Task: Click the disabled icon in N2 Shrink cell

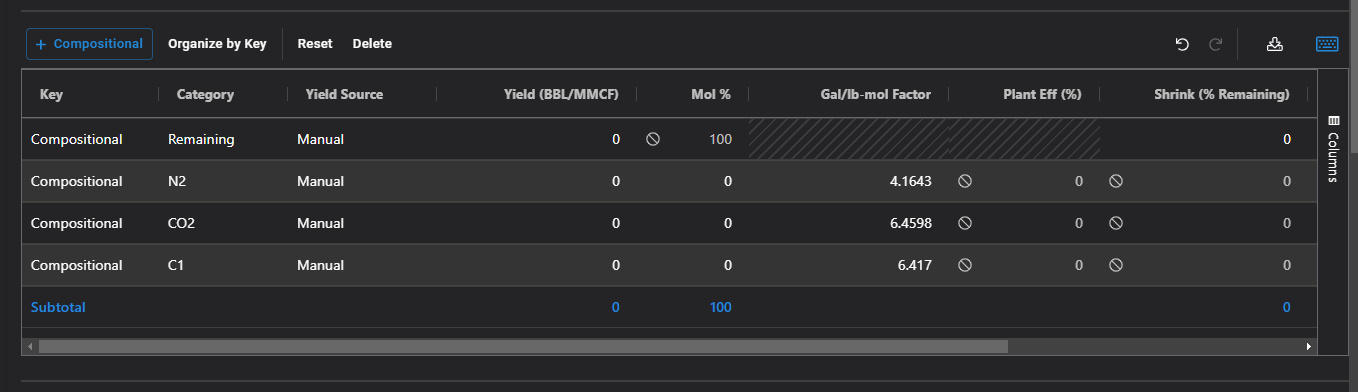Action: point(1115,182)
